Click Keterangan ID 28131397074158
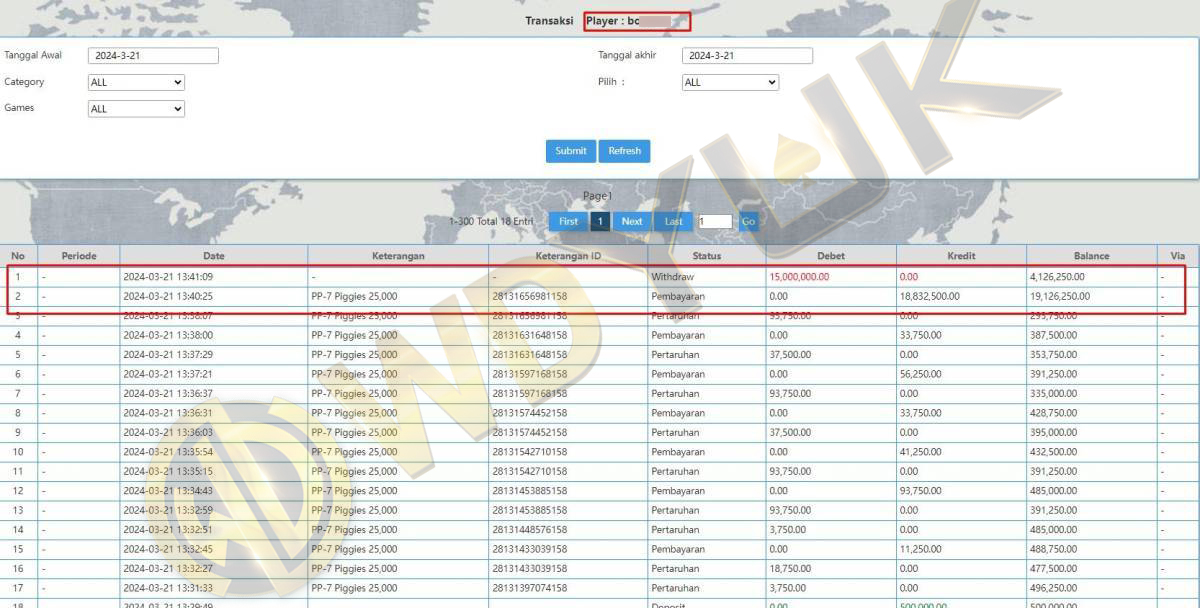The image size is (1200, 608). (529, 588)
